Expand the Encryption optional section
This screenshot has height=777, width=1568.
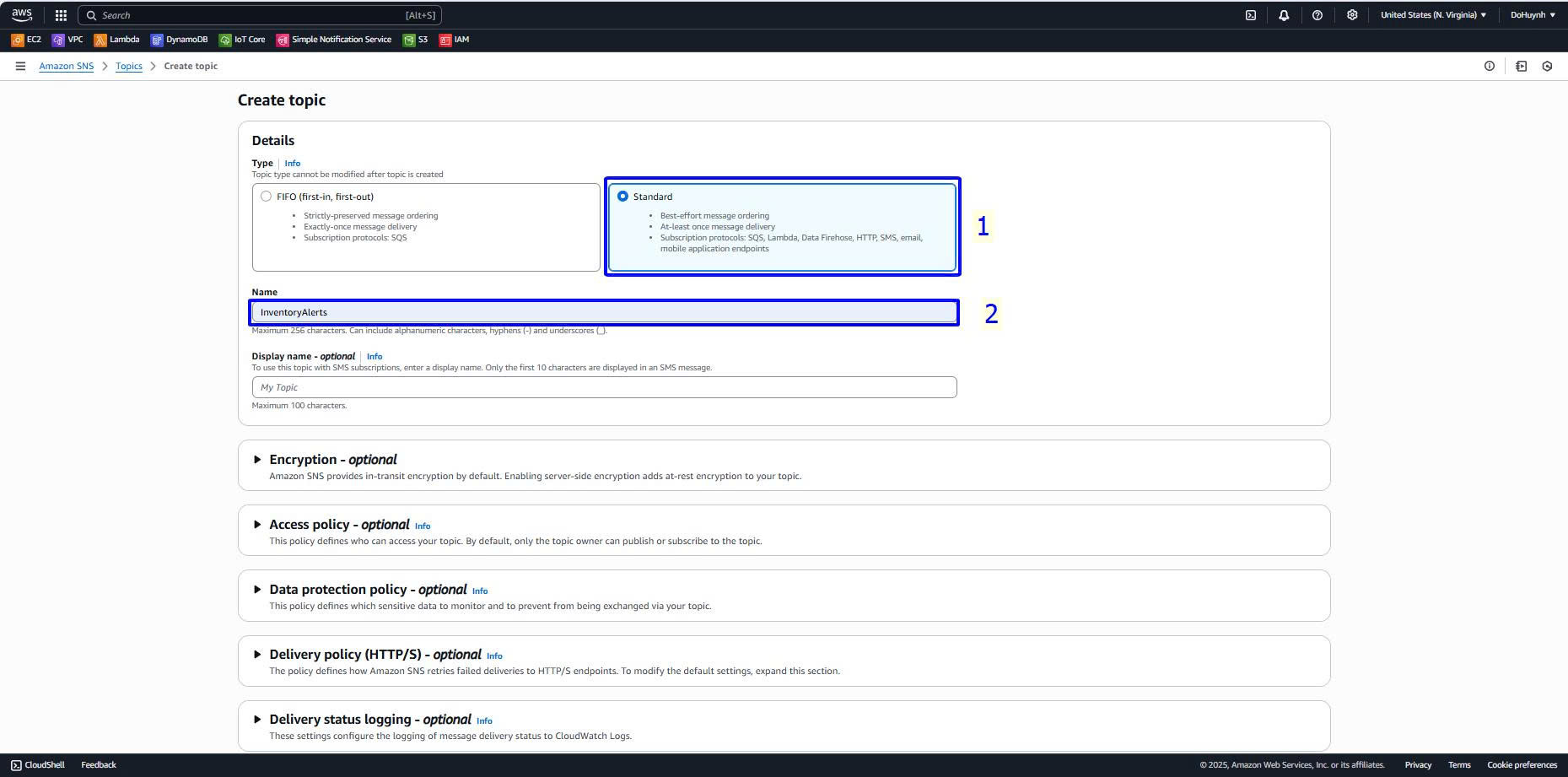257,460
